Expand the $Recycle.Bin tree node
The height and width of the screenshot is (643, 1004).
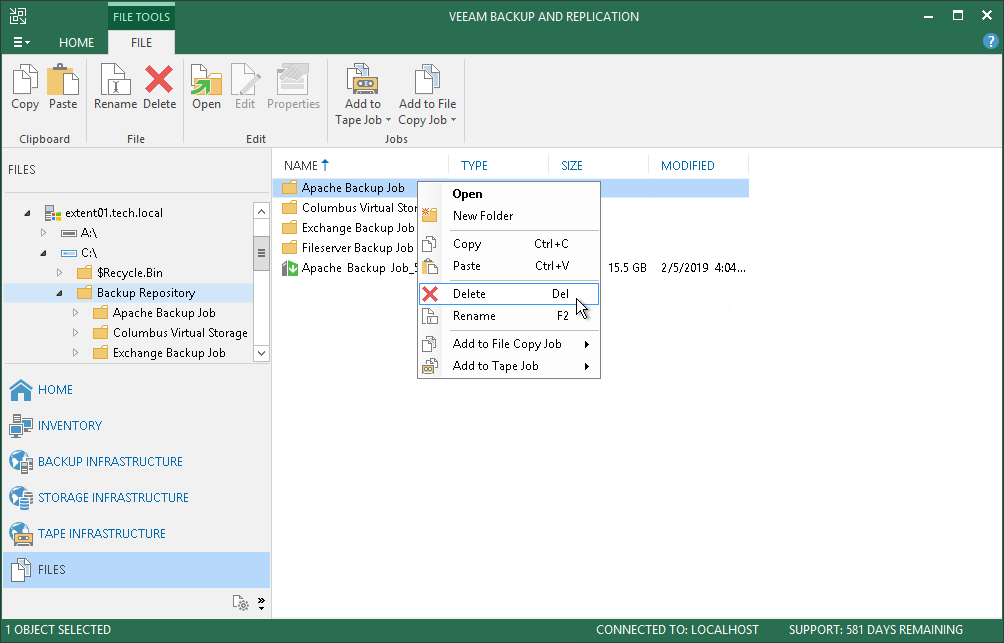[x=59, y=273]
